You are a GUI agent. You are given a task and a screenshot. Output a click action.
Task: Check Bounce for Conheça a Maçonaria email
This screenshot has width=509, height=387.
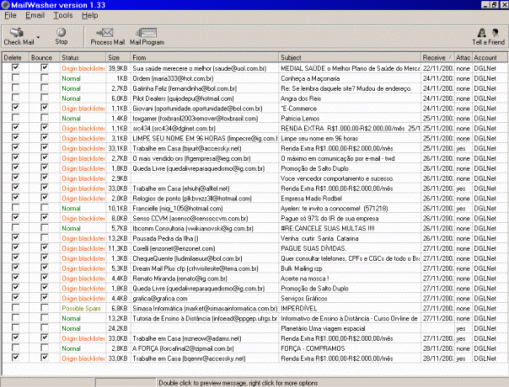(x=44, y=78)
